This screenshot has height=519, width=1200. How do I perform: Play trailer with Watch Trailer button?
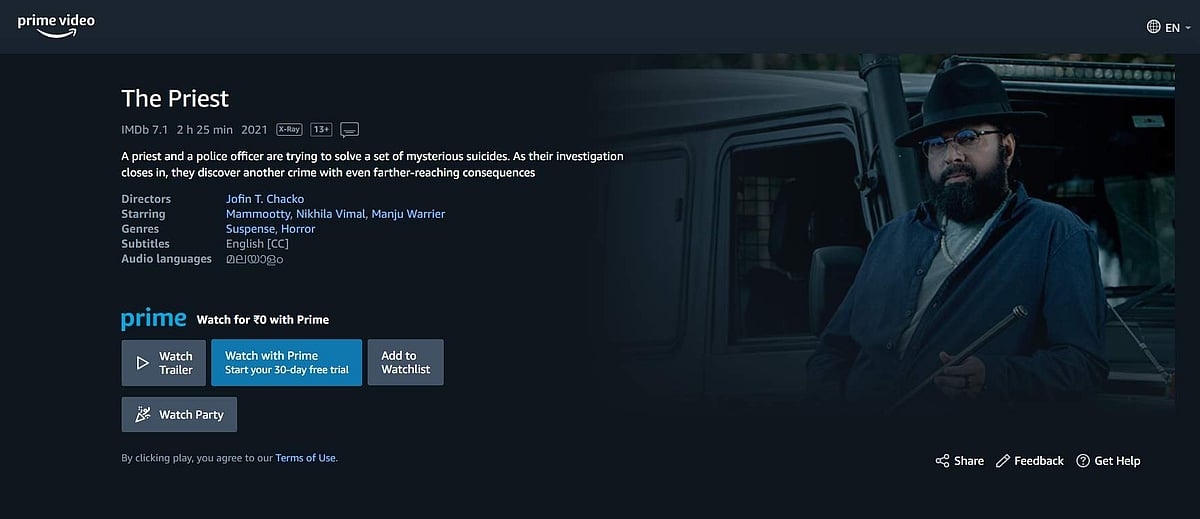click(x=164, y=362)
